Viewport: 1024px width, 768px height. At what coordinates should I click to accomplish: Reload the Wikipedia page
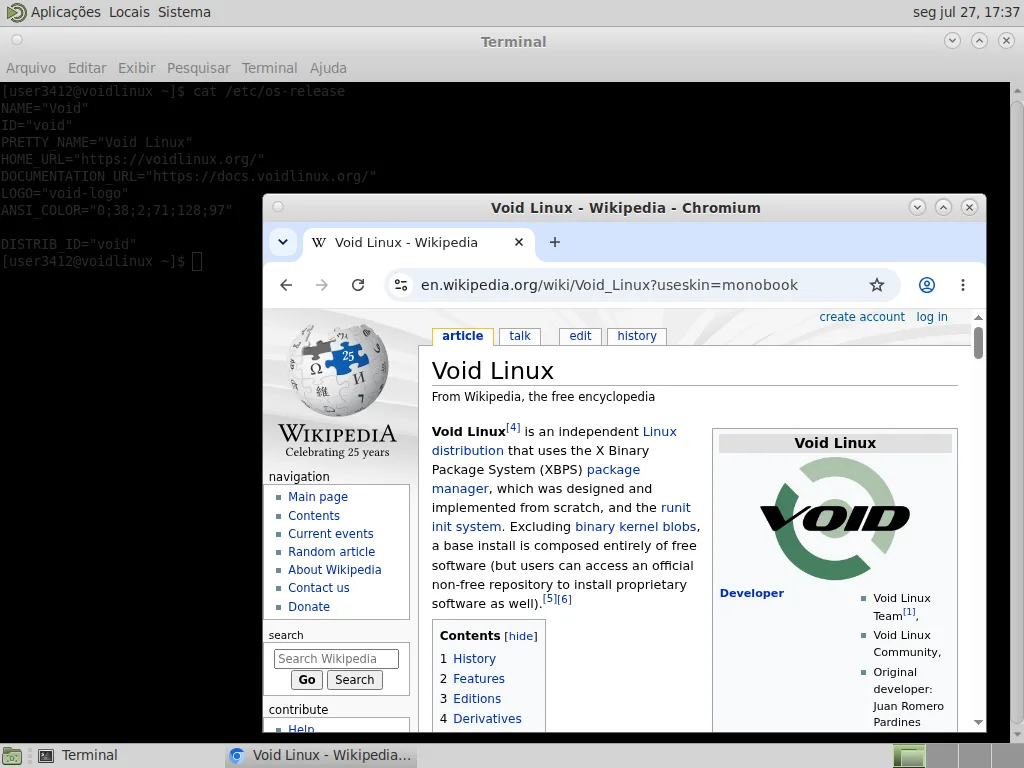(358, 285)
